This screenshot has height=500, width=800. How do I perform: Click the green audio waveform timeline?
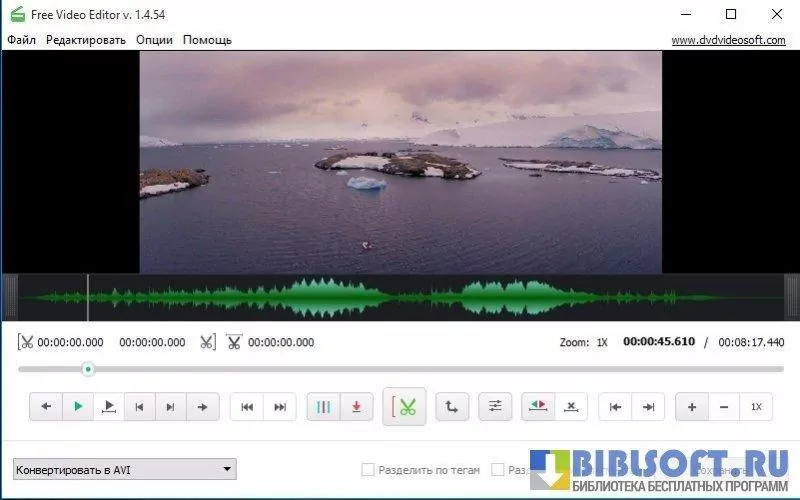point(400,297)
